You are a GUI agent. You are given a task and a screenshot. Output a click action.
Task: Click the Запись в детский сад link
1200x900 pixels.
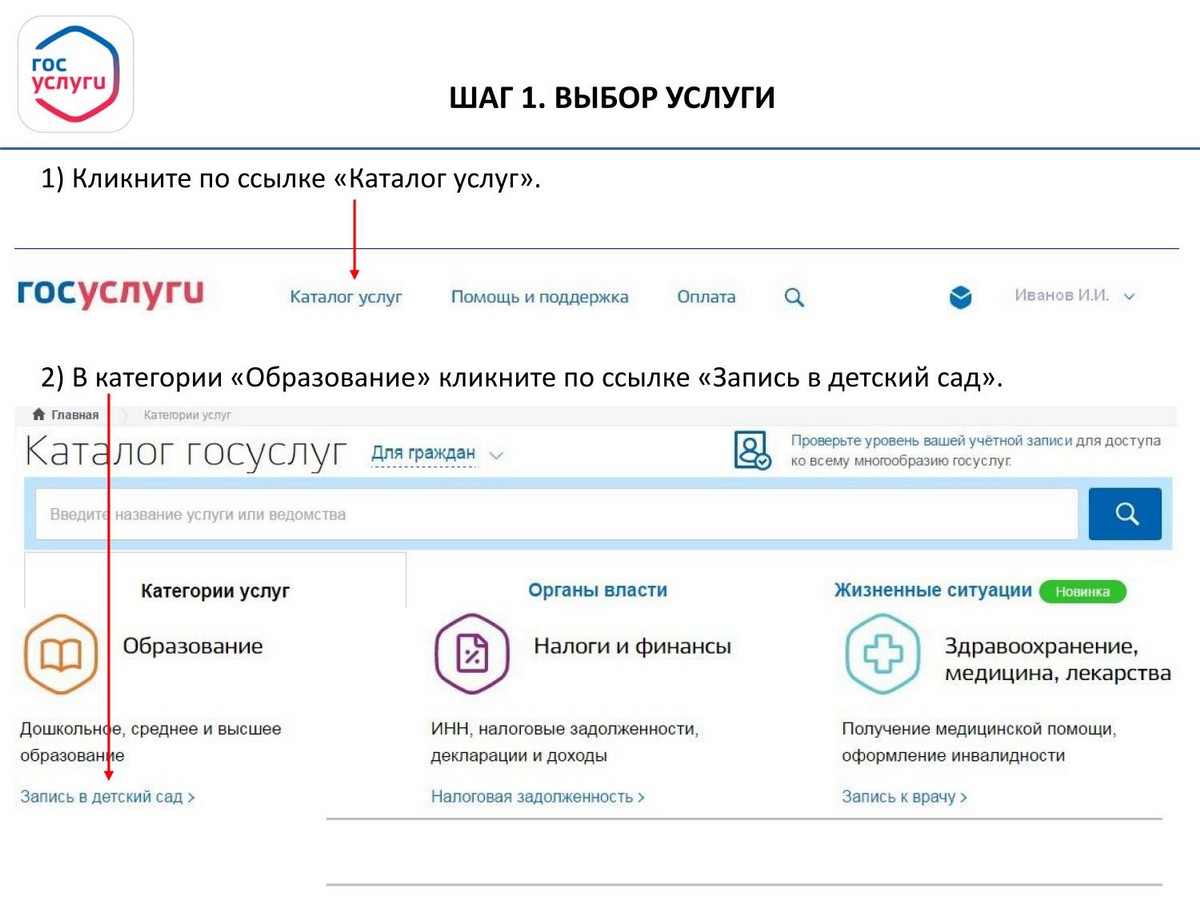(x=107, y=797)
